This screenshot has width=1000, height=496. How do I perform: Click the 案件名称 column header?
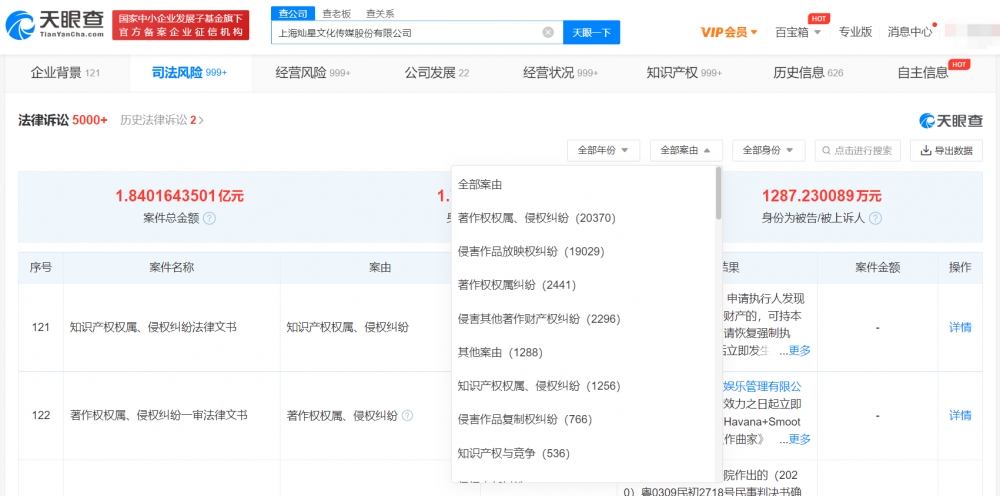pos(172,268)
